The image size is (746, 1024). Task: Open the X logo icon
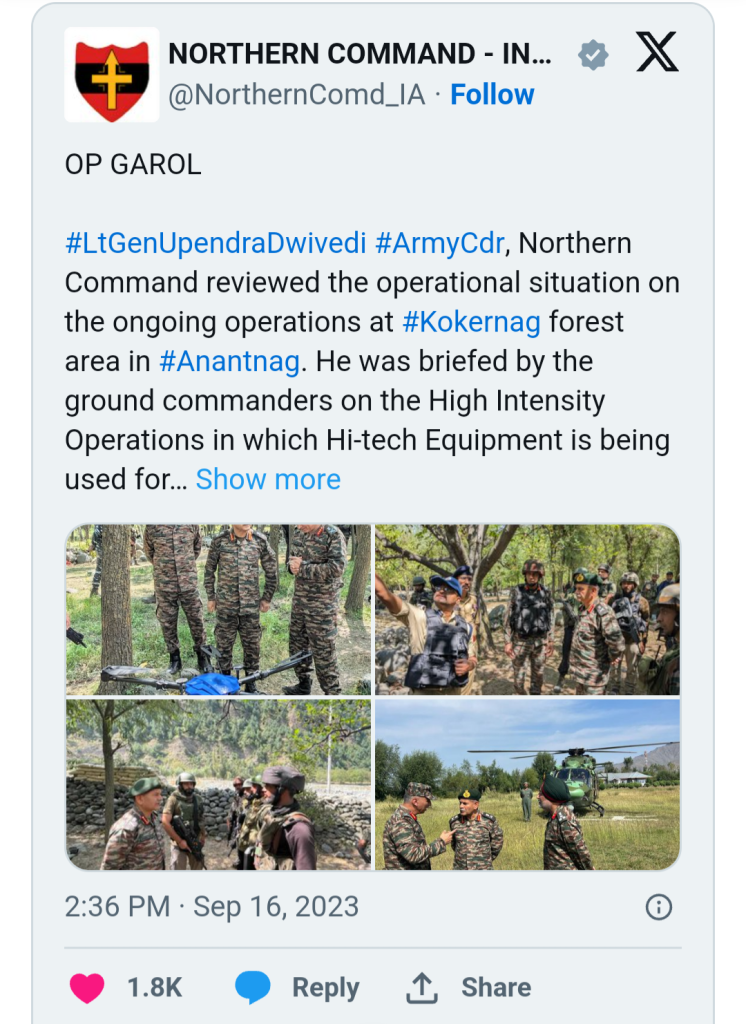point(657,53)
